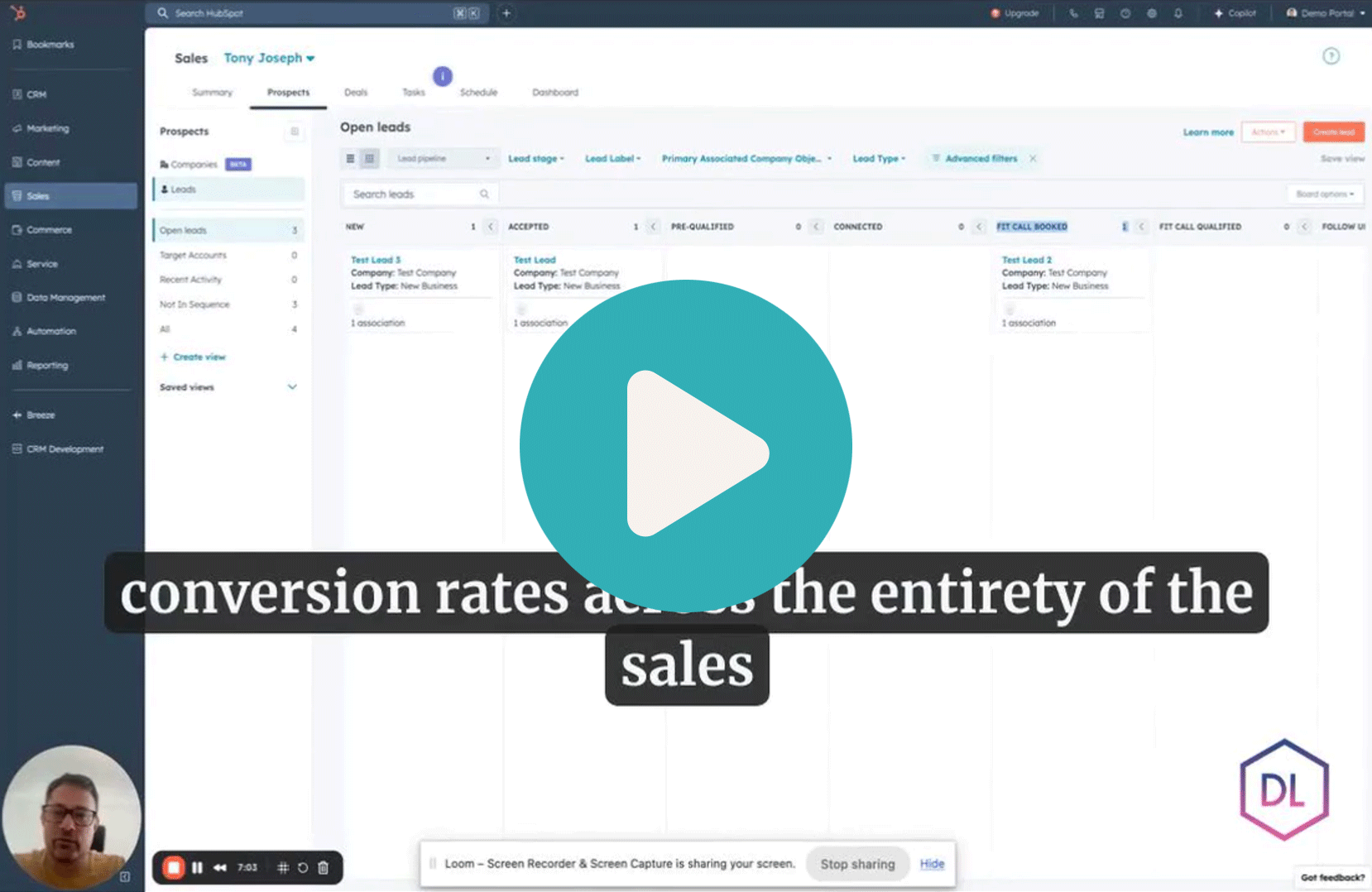Select the Not In Sequence view
This screenshot has height=892, width=1372.
click(x=228, y=305)
